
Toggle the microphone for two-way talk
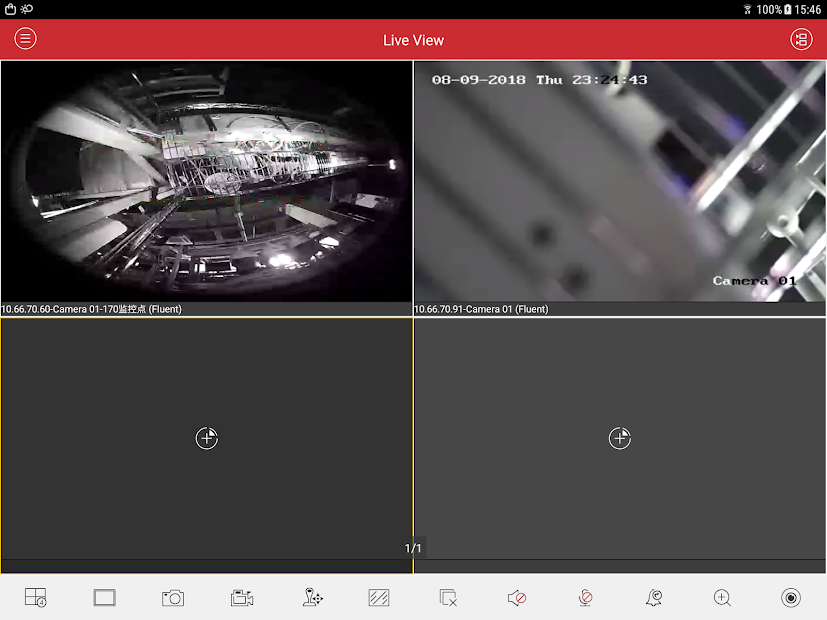coord(585,597)
